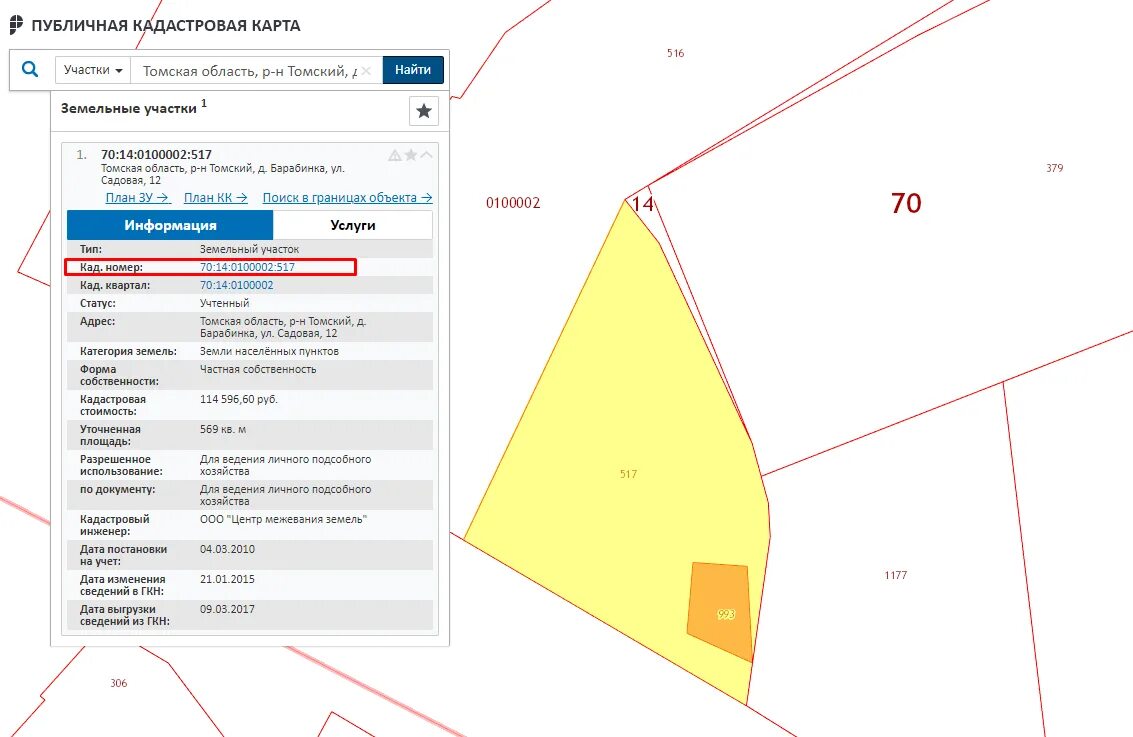
Task: Click the export date 09.03.2017
Action: (227, 609)
